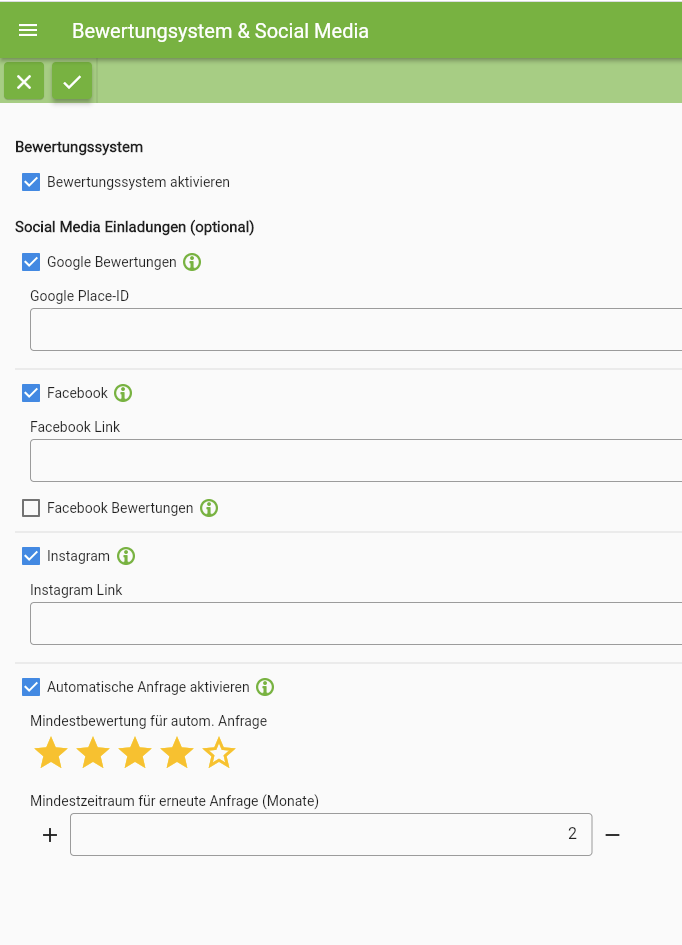This screenshot has width=682, height=945.
Task: Toggle Bewertungssystem aktivieren checkbox
Action: [31, 182]
